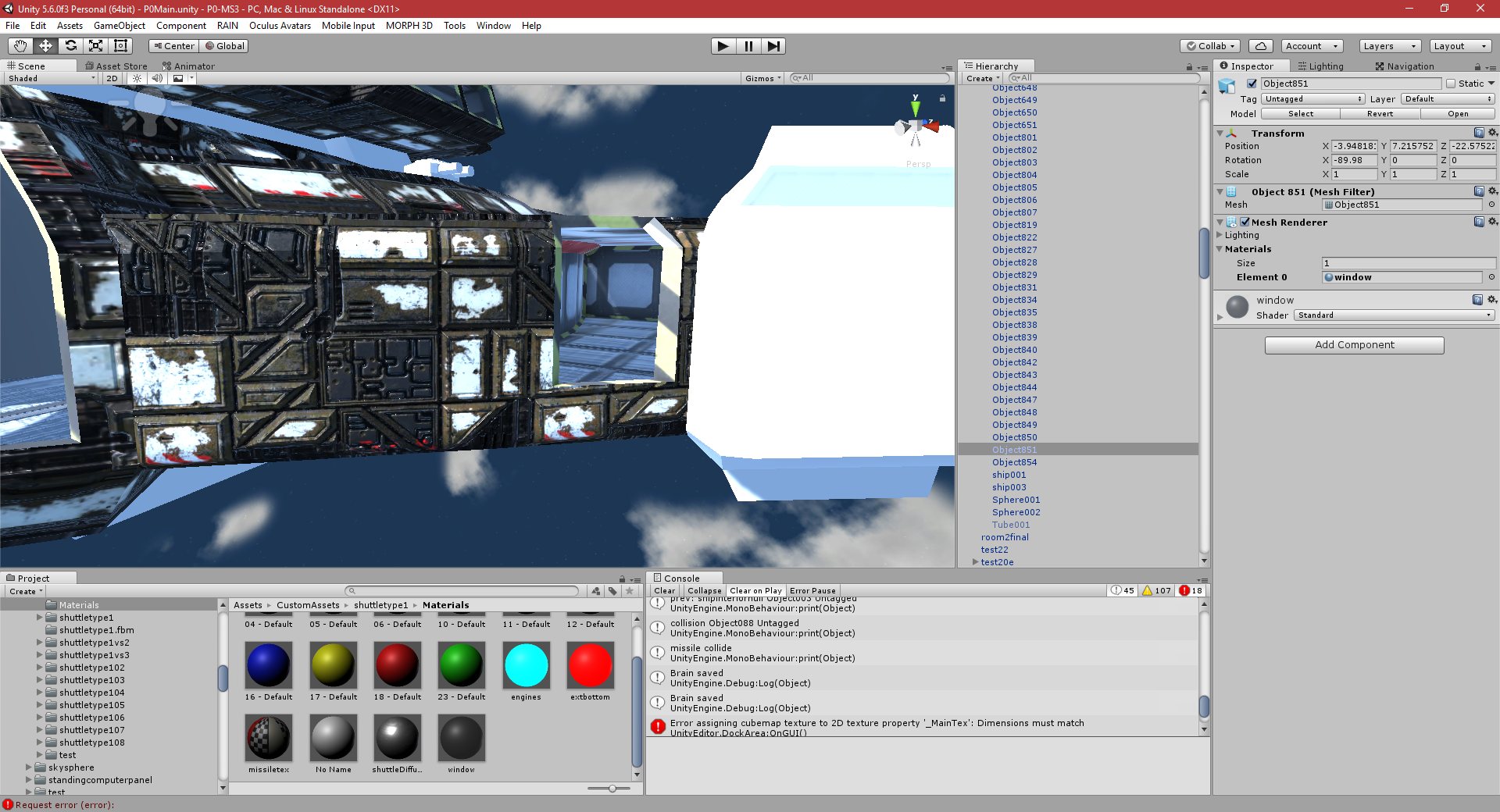Select the engines material thumbnail
Viewport: 1500px width, 812px height.
click(526, 664)
